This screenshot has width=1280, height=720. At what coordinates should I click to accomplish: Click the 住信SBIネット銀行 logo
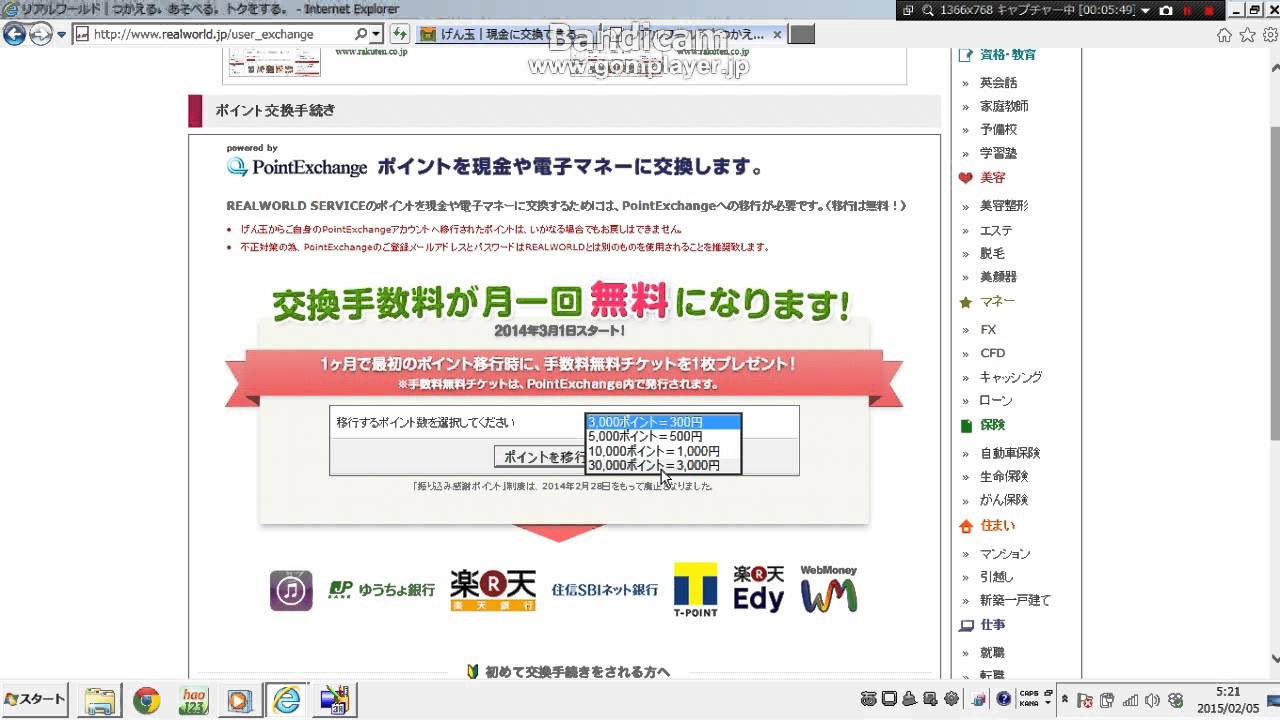point(605,590)
